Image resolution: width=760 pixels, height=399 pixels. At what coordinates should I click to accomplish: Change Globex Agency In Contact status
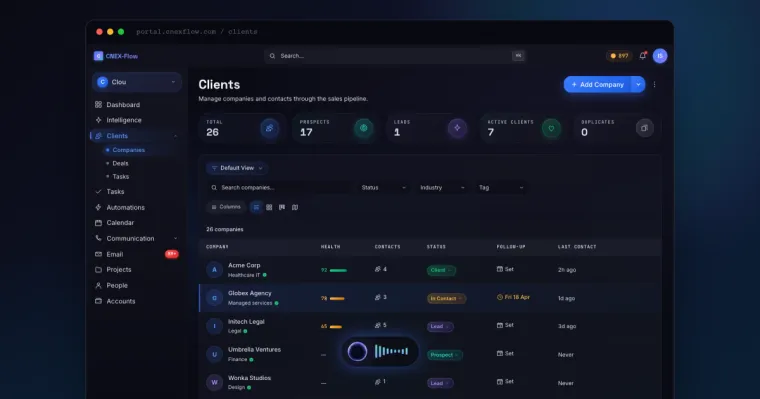(446, 298)
